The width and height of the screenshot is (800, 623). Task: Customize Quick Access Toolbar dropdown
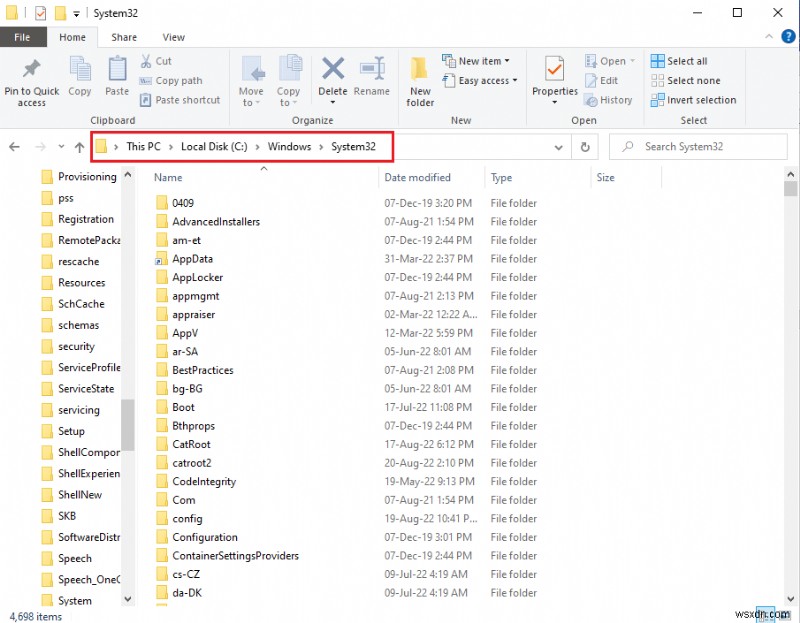click(77, 14)
